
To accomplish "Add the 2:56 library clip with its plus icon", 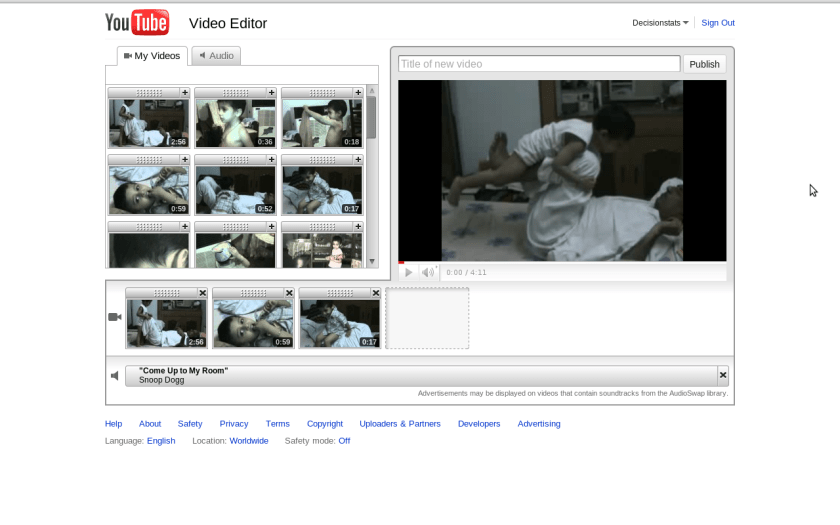I will (x=185, y=93).
